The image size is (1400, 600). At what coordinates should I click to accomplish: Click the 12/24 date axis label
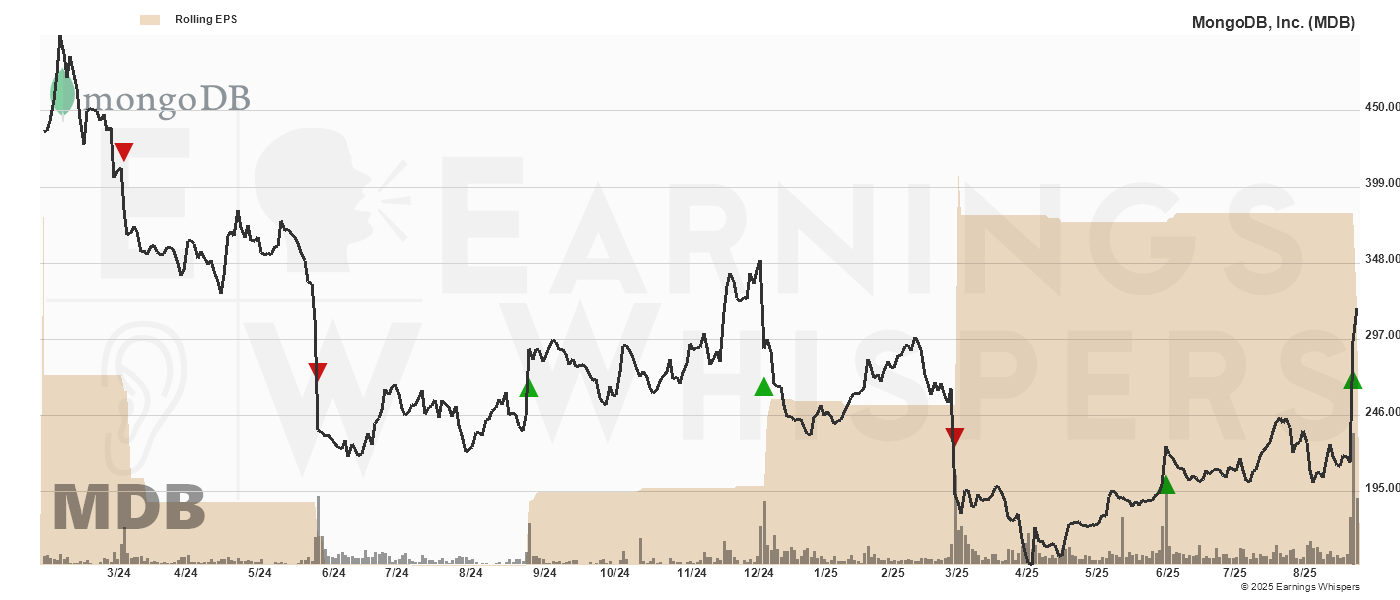(x=758, y=573)
